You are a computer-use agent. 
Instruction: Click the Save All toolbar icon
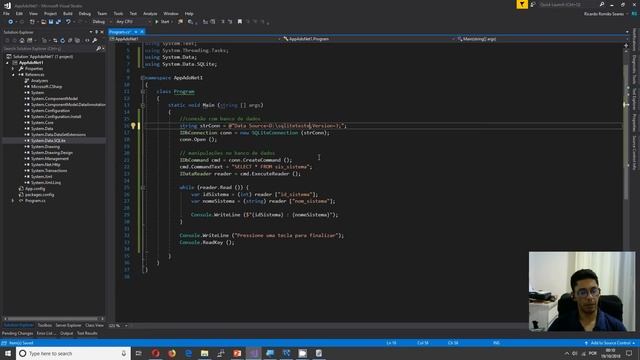point(58,22)
